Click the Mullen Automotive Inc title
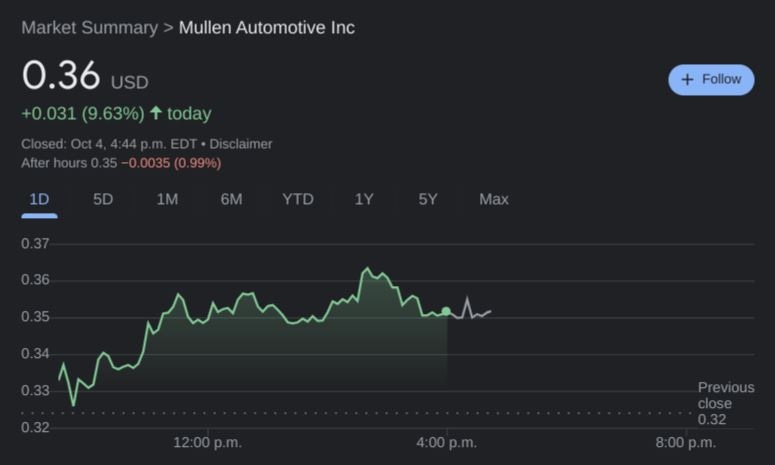Image resolution: width=775 pixels, height=465 pixels. pyautogui.click(x=266, y=27)
